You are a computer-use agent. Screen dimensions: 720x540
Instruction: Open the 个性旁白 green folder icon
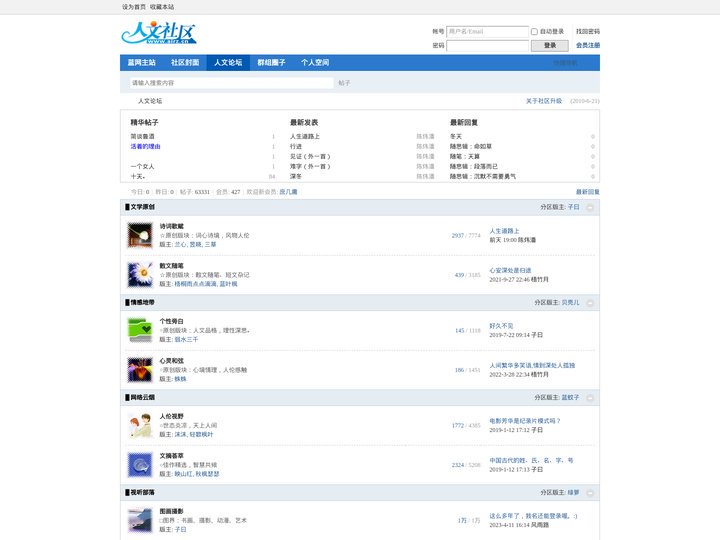coord(140,330)
